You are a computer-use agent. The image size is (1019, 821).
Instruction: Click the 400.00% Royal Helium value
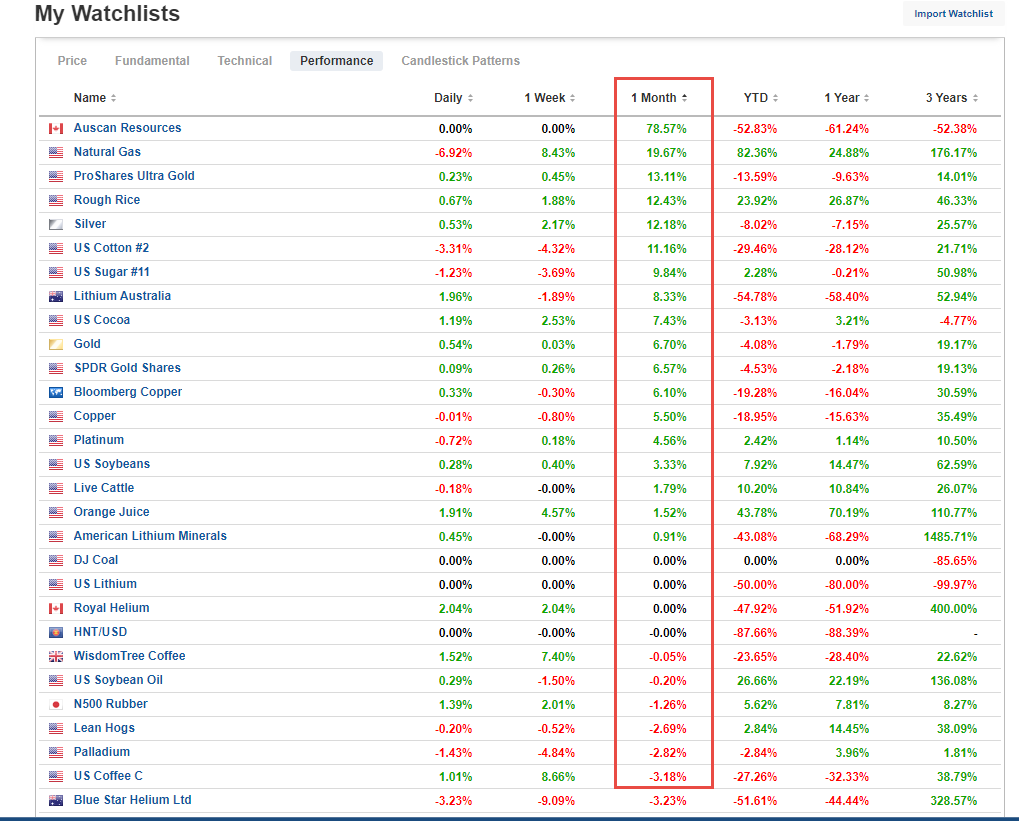953,610
